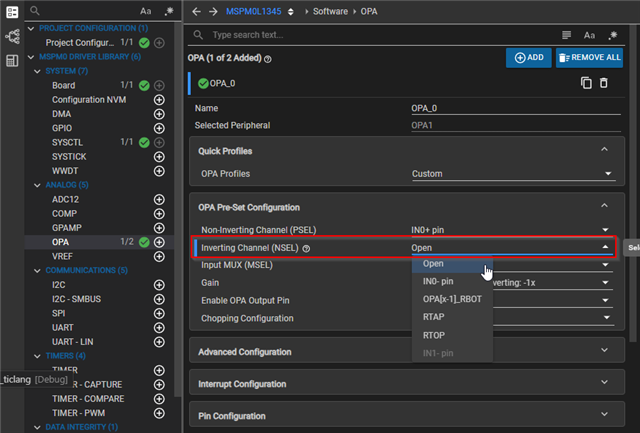Add an I2C module instance
Screen dimensions: 640x433
[159, 285]
